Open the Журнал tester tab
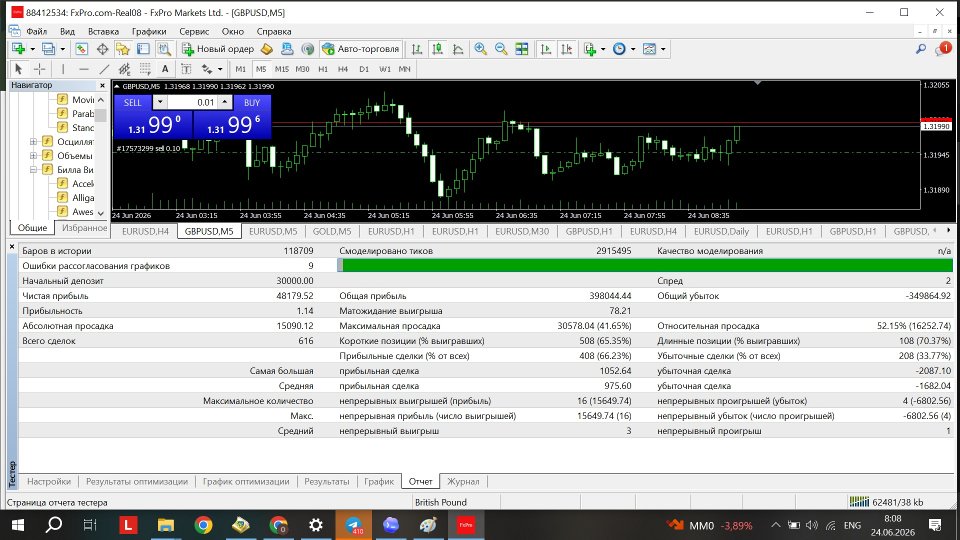Screen dimensions: 960x540 pos(463,481)
